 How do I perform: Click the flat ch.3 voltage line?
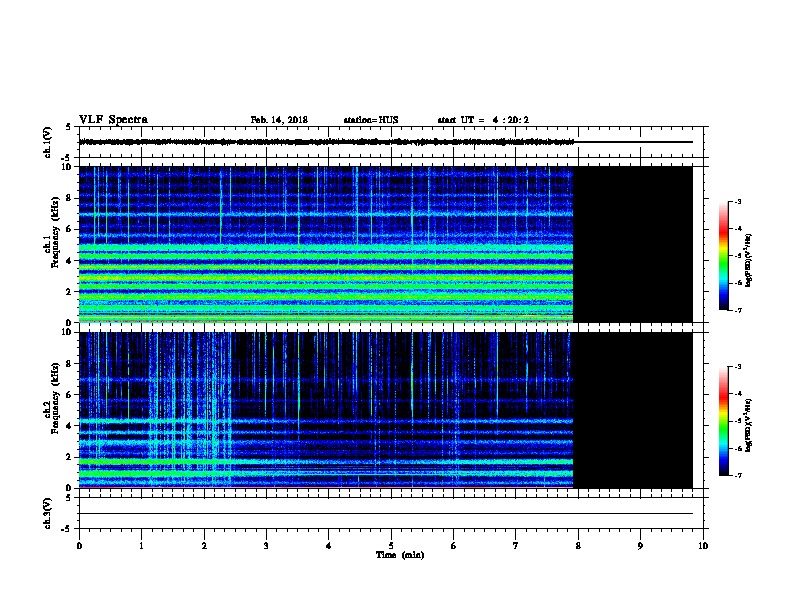click(386, 514)
